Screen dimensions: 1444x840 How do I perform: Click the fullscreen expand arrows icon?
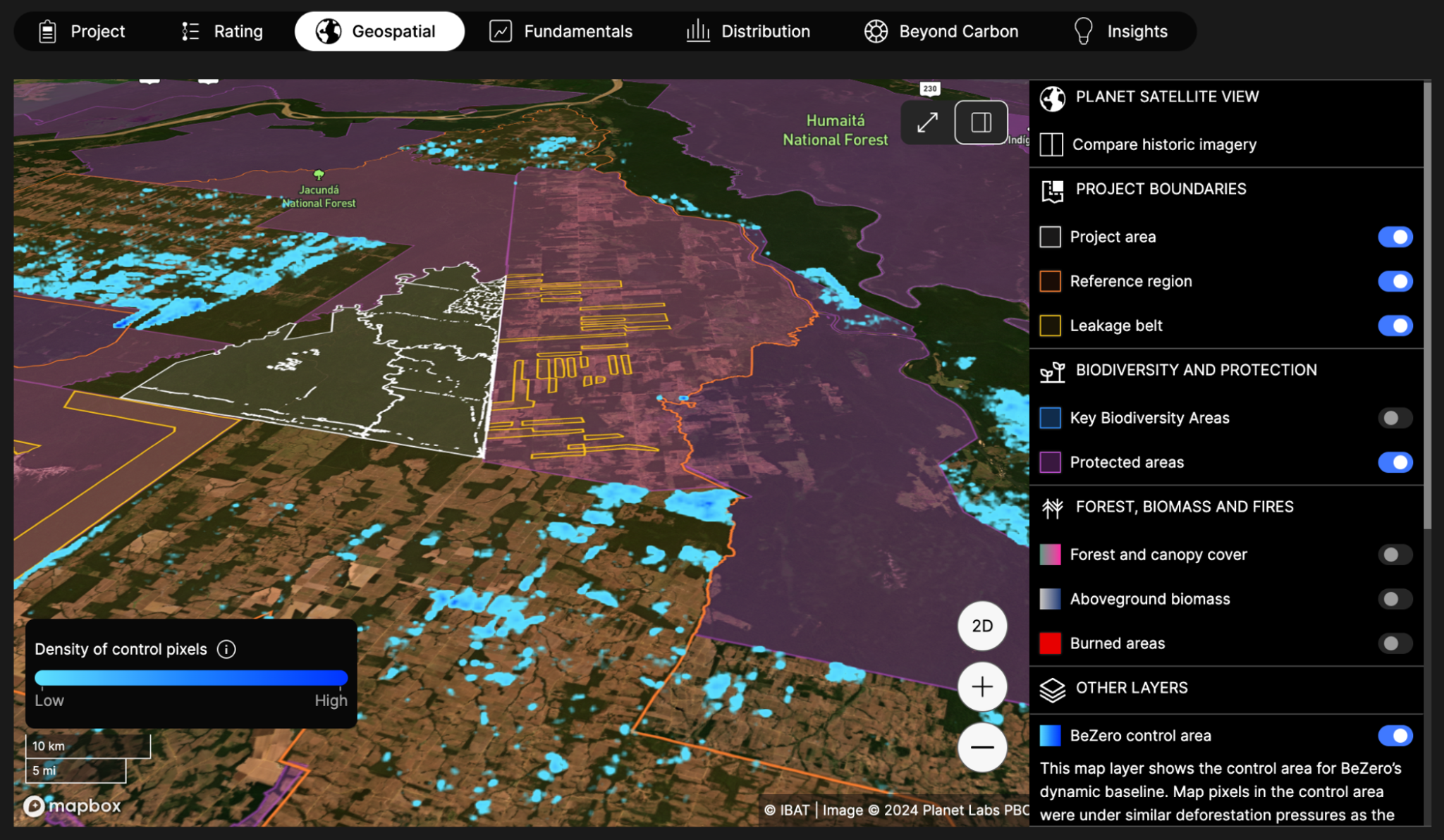(x=927, y=123)
